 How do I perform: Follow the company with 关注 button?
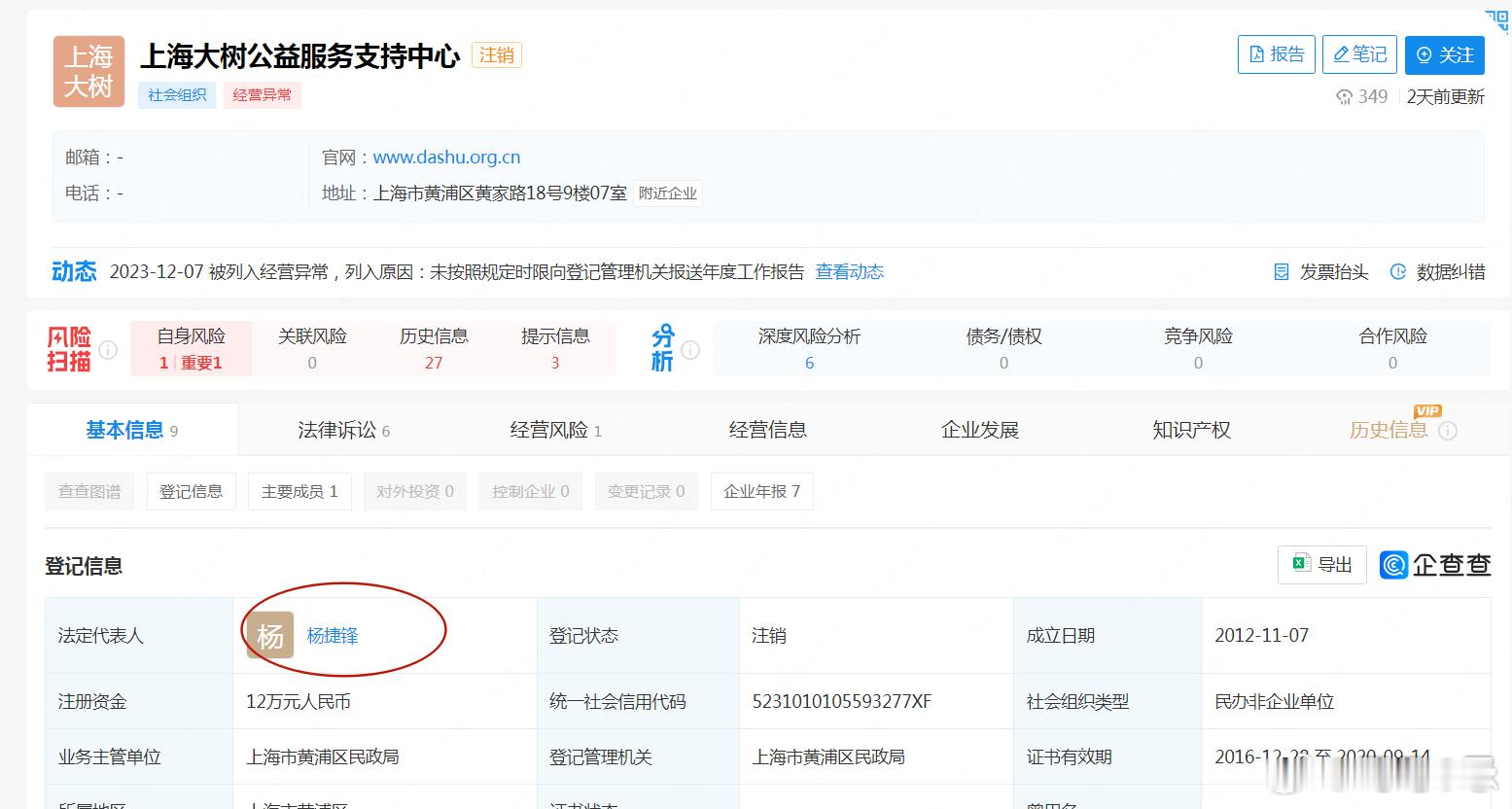tap(1444, 54)
